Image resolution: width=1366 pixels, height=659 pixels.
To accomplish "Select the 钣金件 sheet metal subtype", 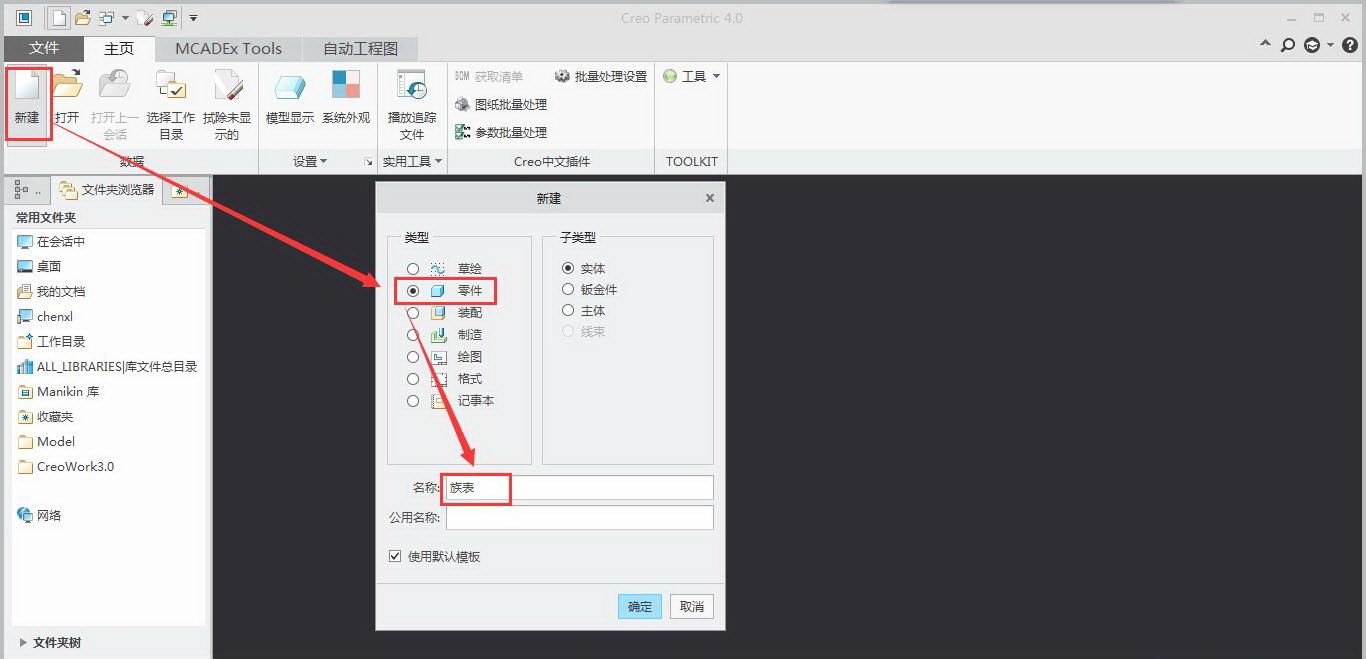I will 568,289.
